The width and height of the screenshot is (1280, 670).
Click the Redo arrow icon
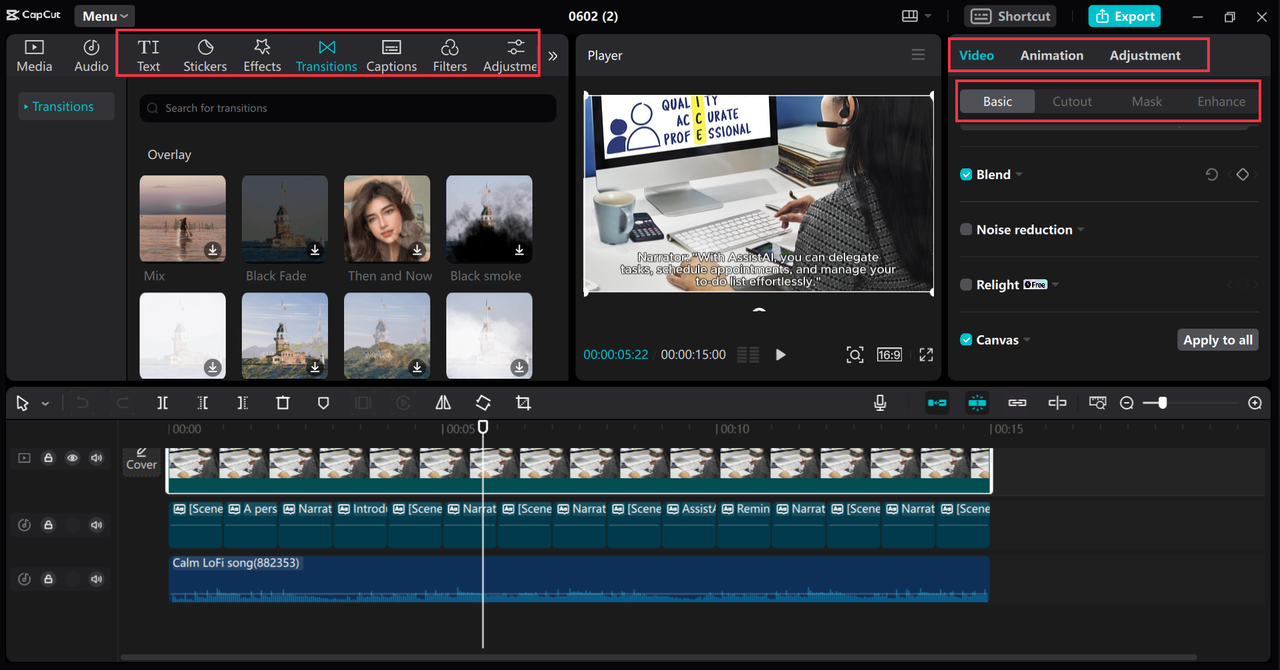point(123,403)
